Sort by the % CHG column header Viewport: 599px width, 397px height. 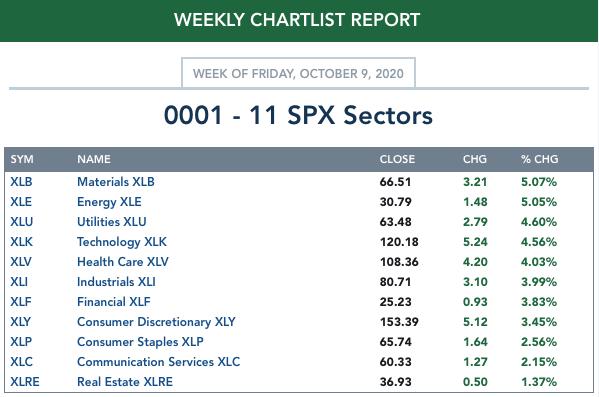[539, 159]
